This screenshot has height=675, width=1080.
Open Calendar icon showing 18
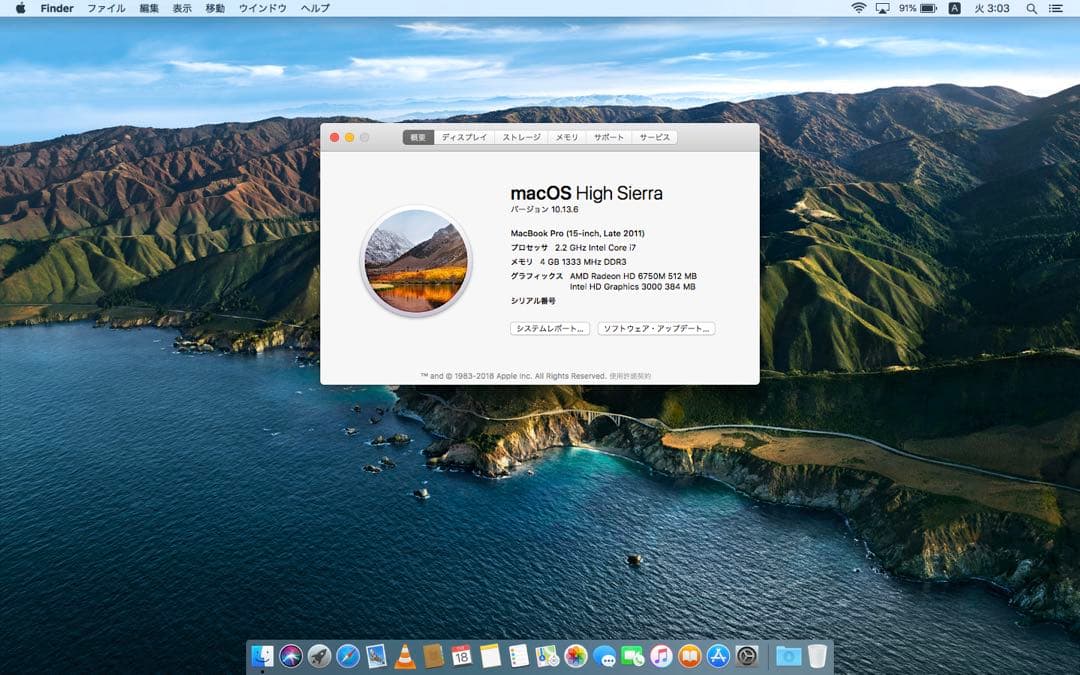click(461, 656)
